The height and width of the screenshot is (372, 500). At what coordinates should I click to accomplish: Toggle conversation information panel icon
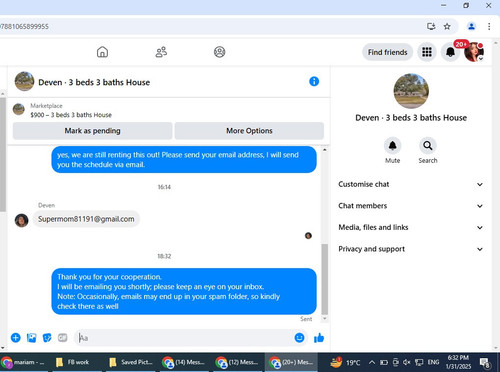314,81
